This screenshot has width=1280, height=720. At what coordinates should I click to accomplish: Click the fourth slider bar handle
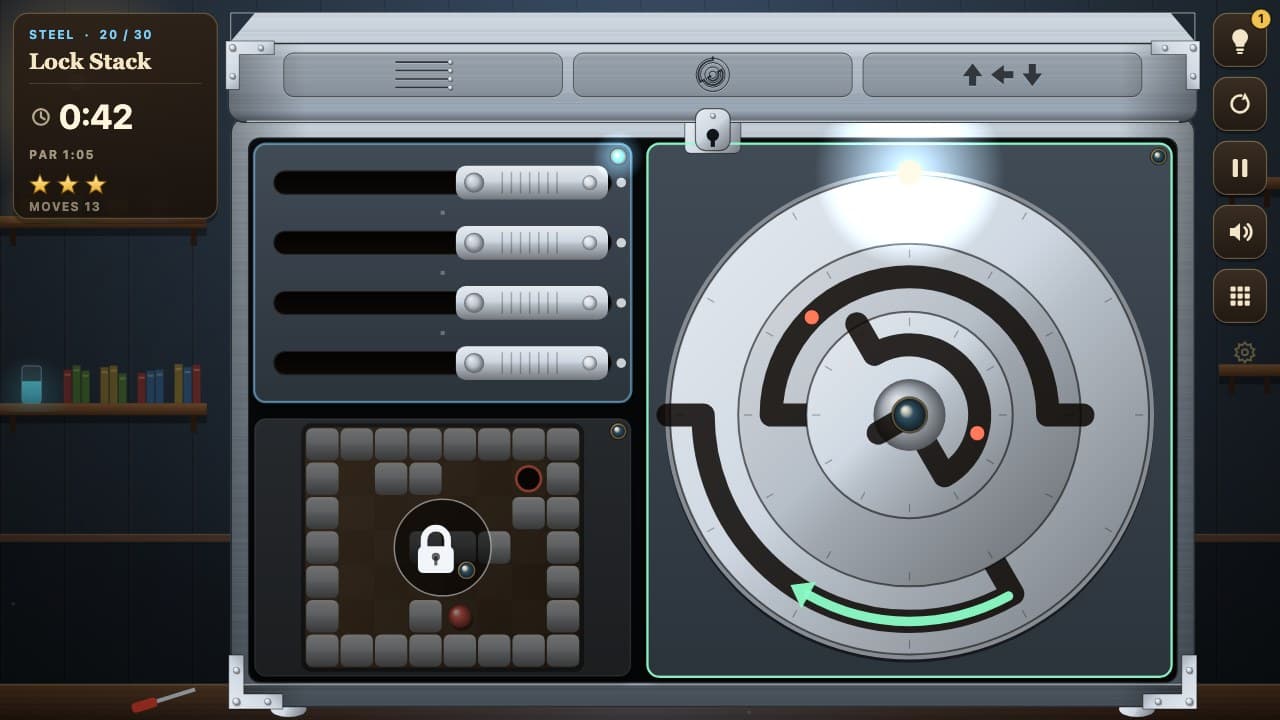[532, 362]
